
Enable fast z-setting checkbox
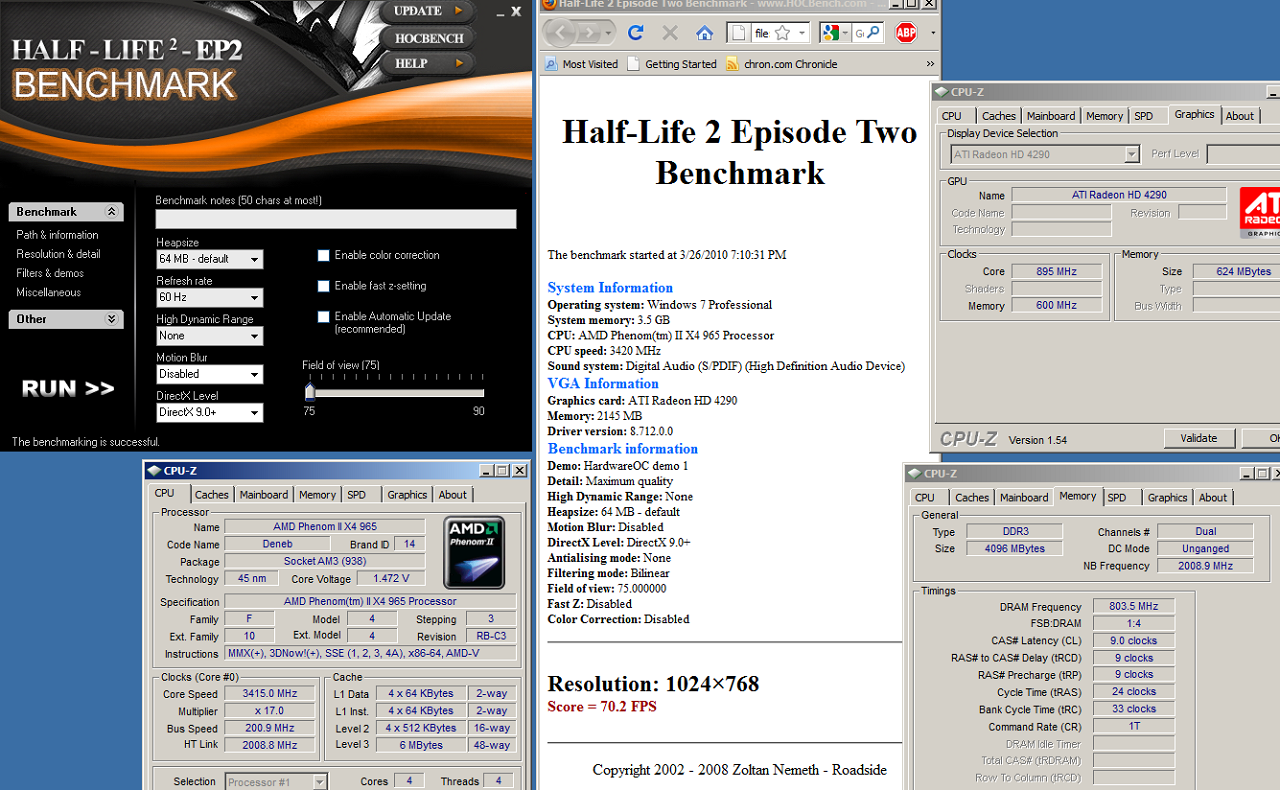[323, 286]
